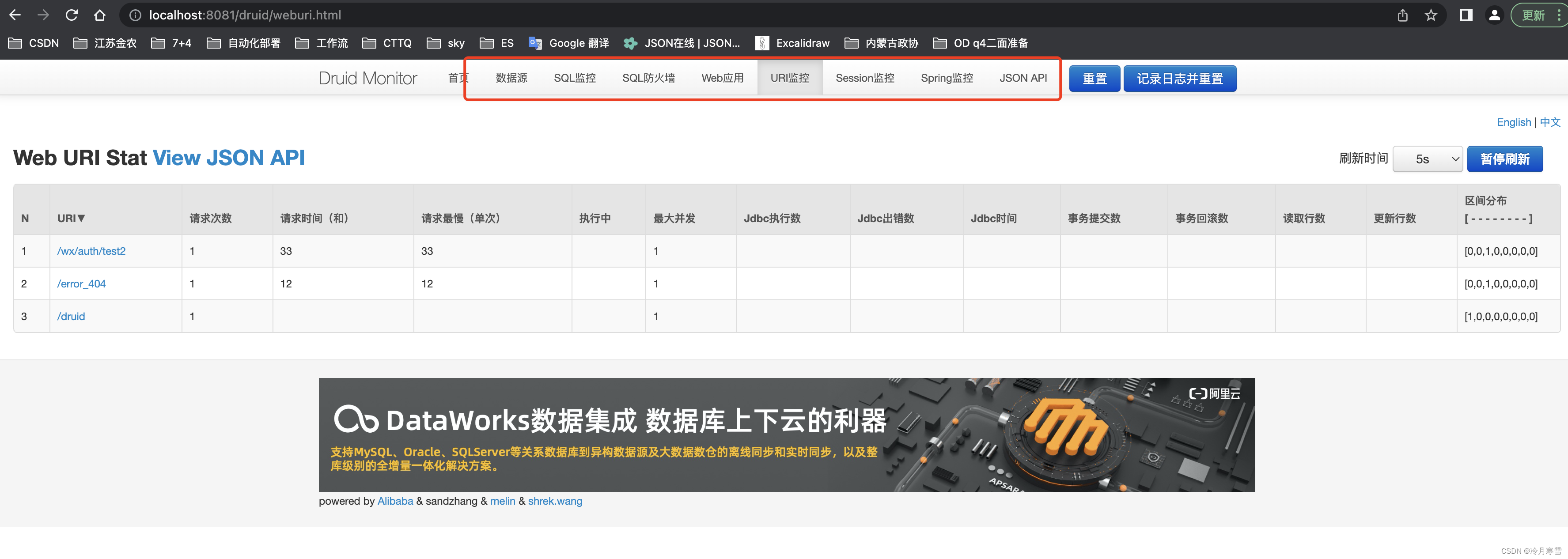Click 记录日志并重置 button
1568x559 pixels.
tap(1180, 78)
